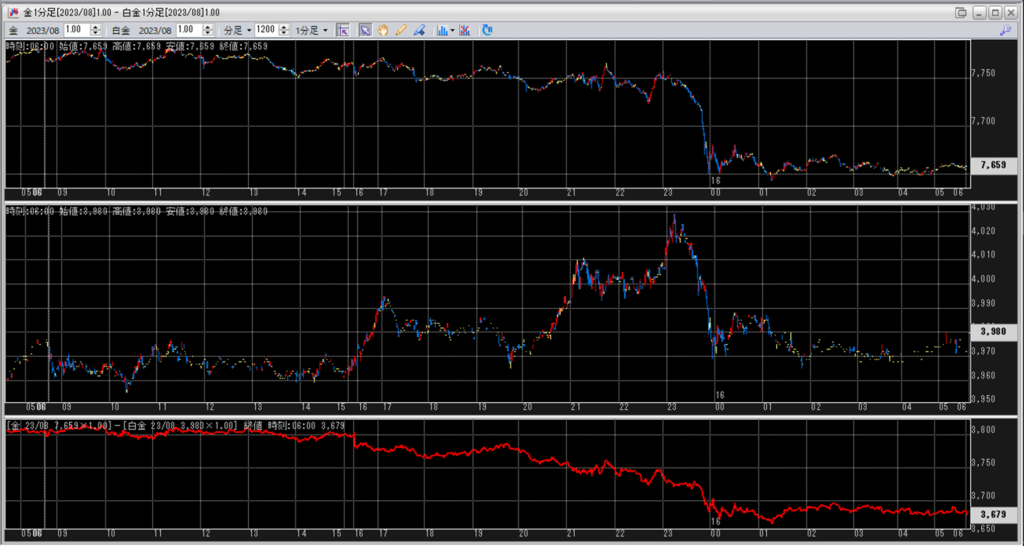Screen dimensions: 1024x546
Task: Click the chart icon with red X
Action: [465, 30]
